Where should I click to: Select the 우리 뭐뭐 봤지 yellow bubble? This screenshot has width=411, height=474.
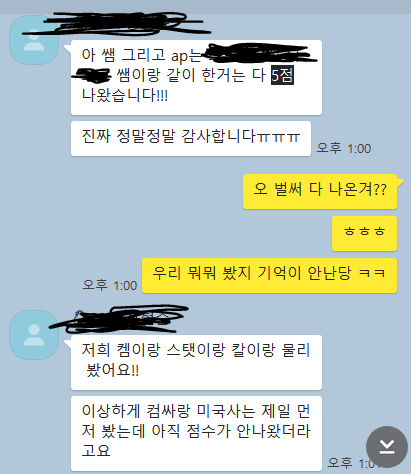(269, 276)
